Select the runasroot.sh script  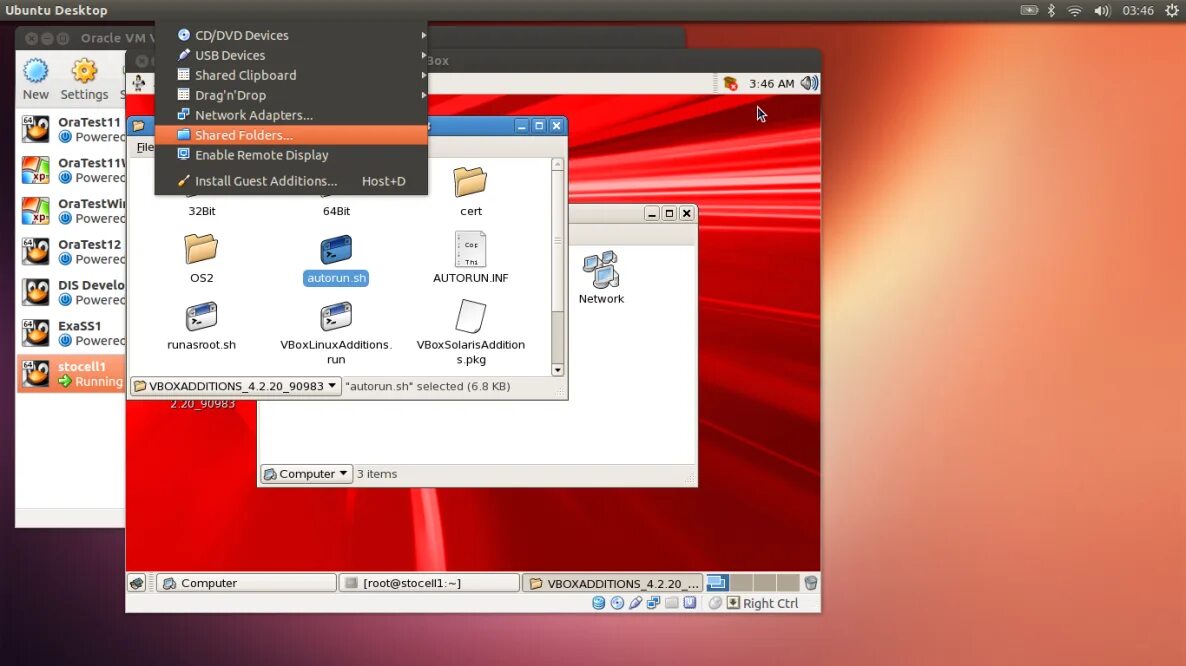[x=201, y=326]
